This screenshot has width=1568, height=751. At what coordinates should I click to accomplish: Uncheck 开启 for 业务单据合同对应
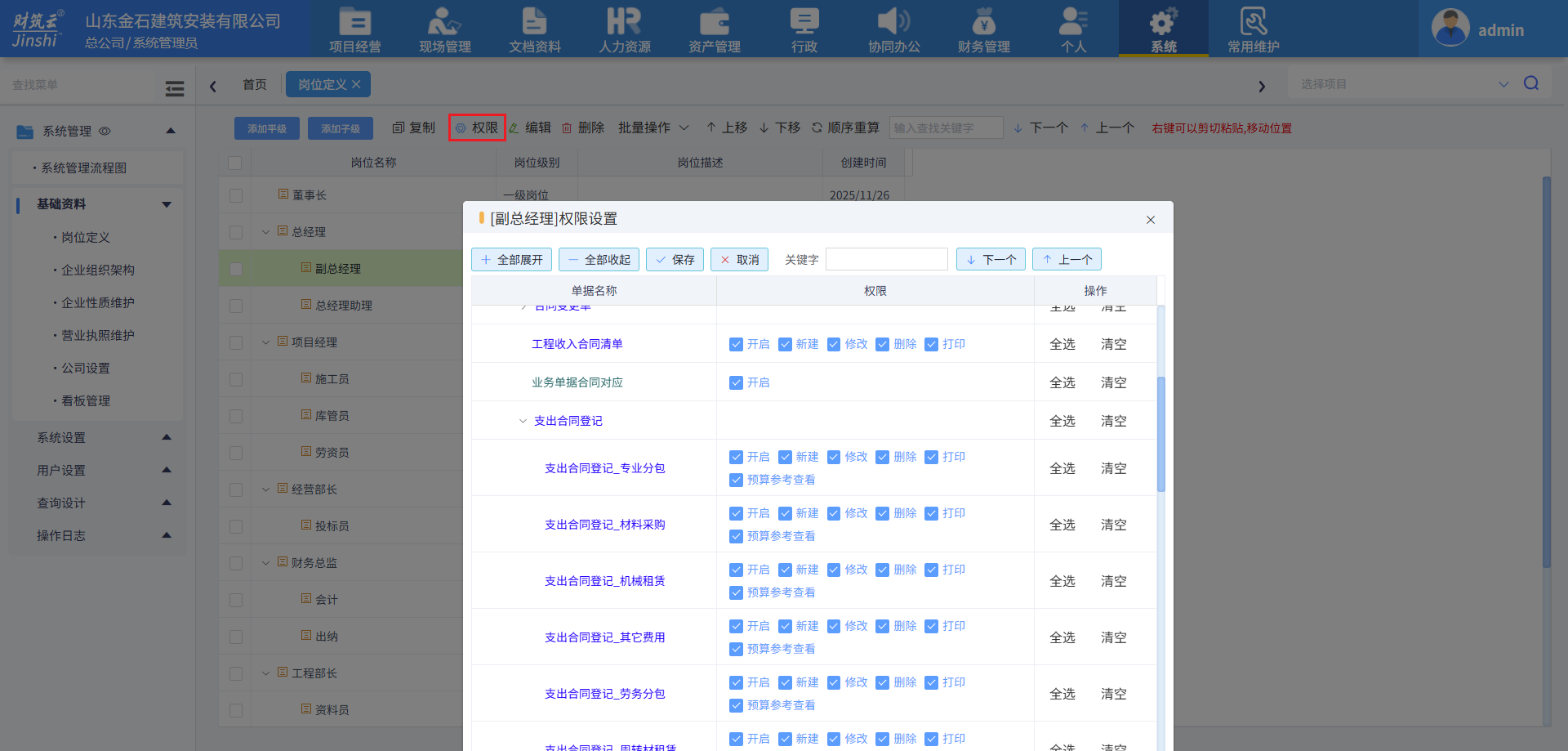click(736, 382)
